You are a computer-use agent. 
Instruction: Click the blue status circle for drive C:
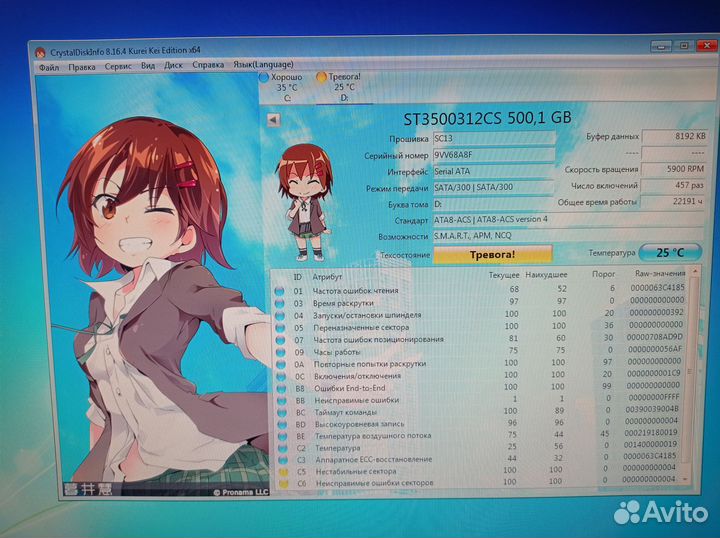pyautogui.click(x=264, y=77)
